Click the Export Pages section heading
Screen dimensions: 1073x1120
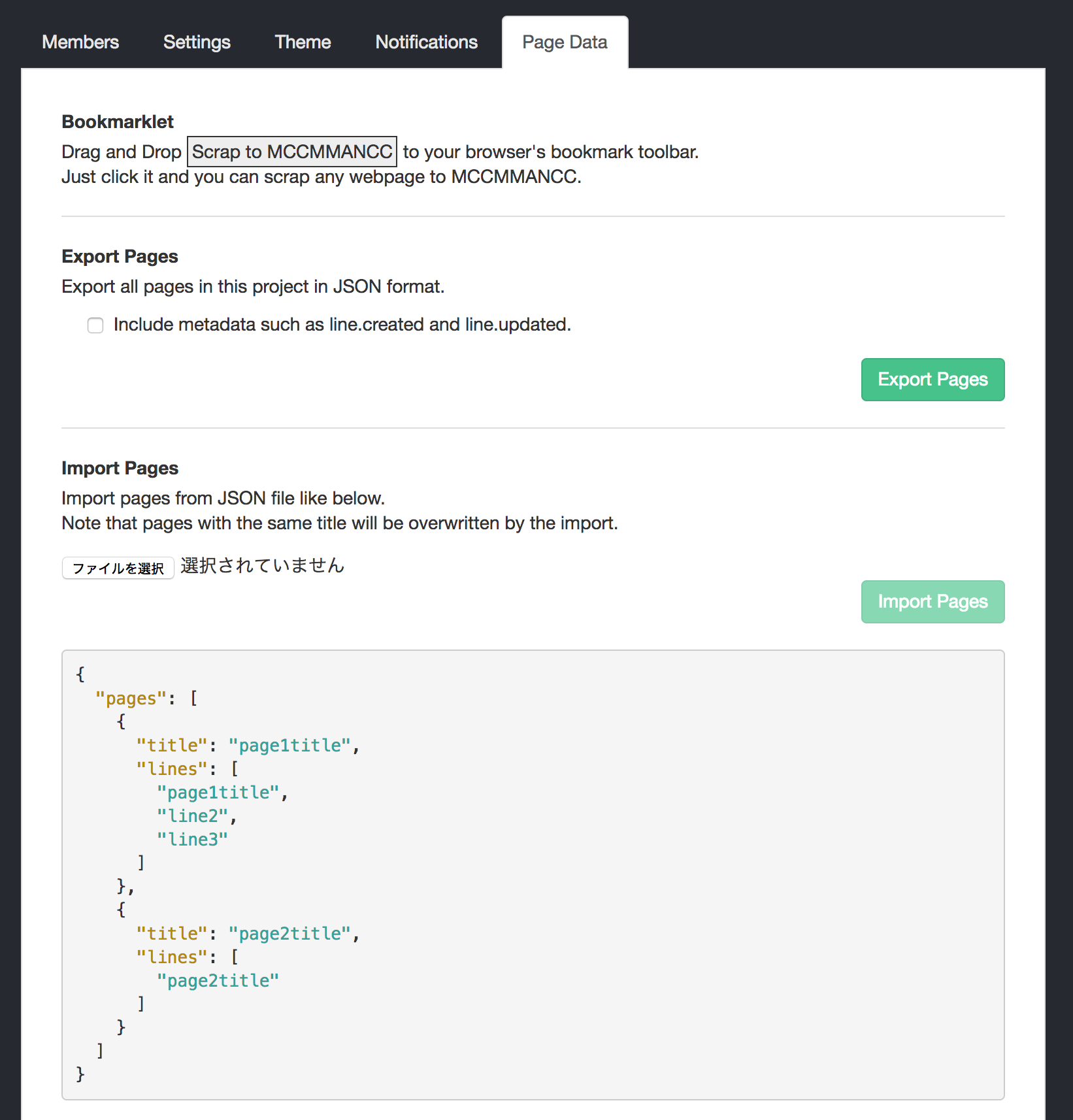pyautogui.click(x=120, y=256)
